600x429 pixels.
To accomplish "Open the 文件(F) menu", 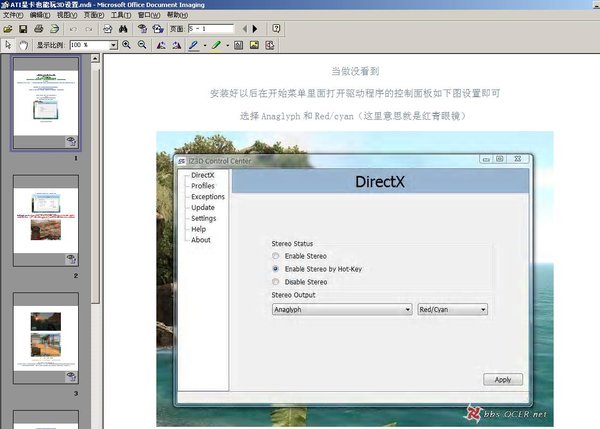I will (x=13, y=15).
